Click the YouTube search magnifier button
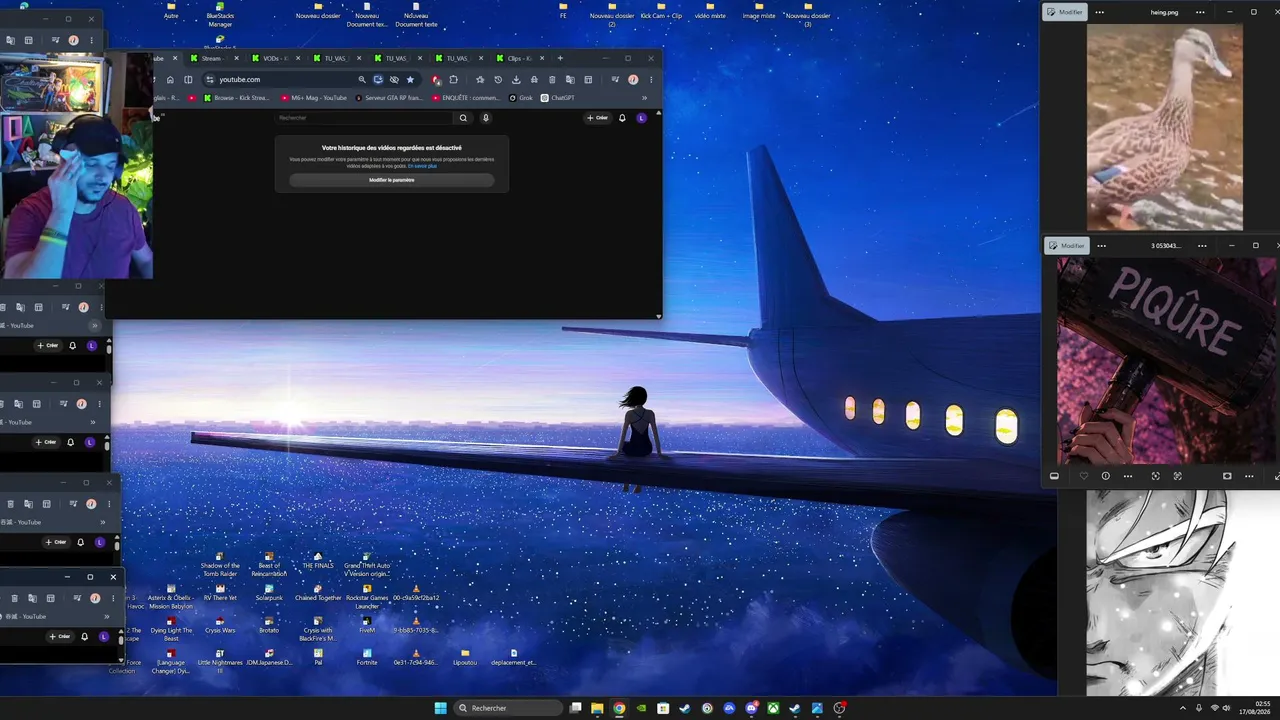Screen dimensions: 1280x720 coord(463,118)
